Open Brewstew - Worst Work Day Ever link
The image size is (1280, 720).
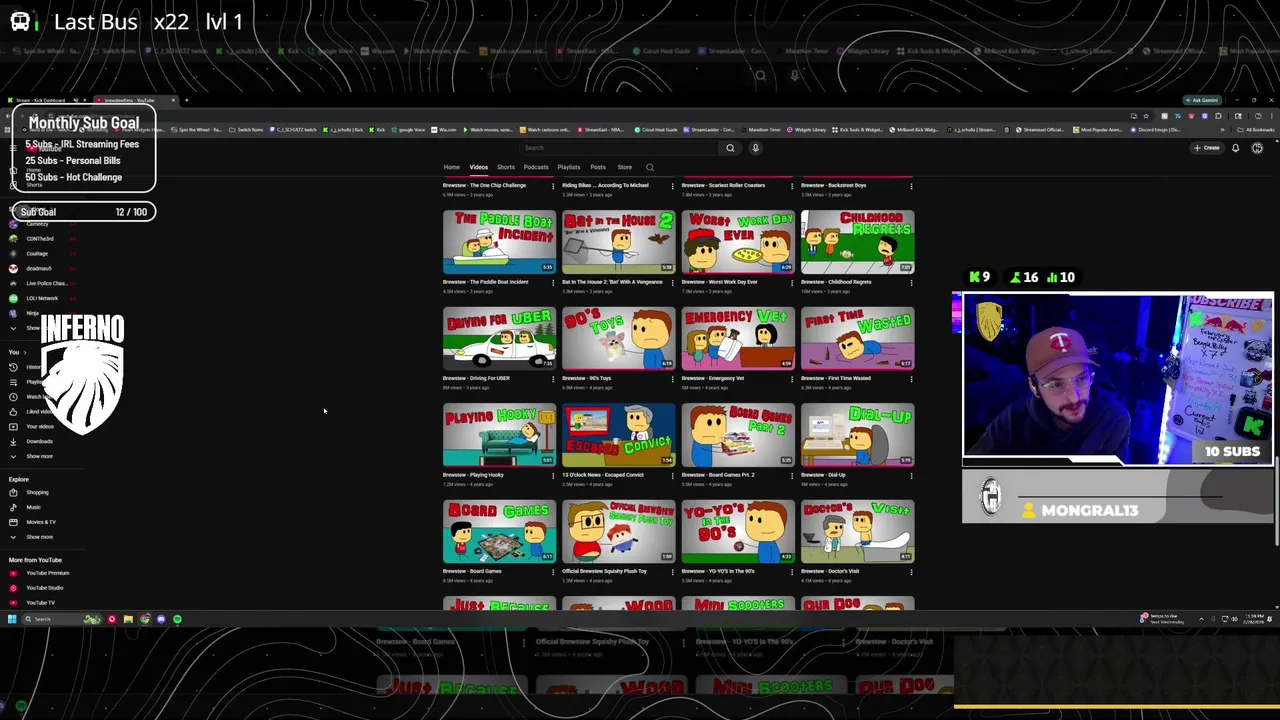point(720,282)
